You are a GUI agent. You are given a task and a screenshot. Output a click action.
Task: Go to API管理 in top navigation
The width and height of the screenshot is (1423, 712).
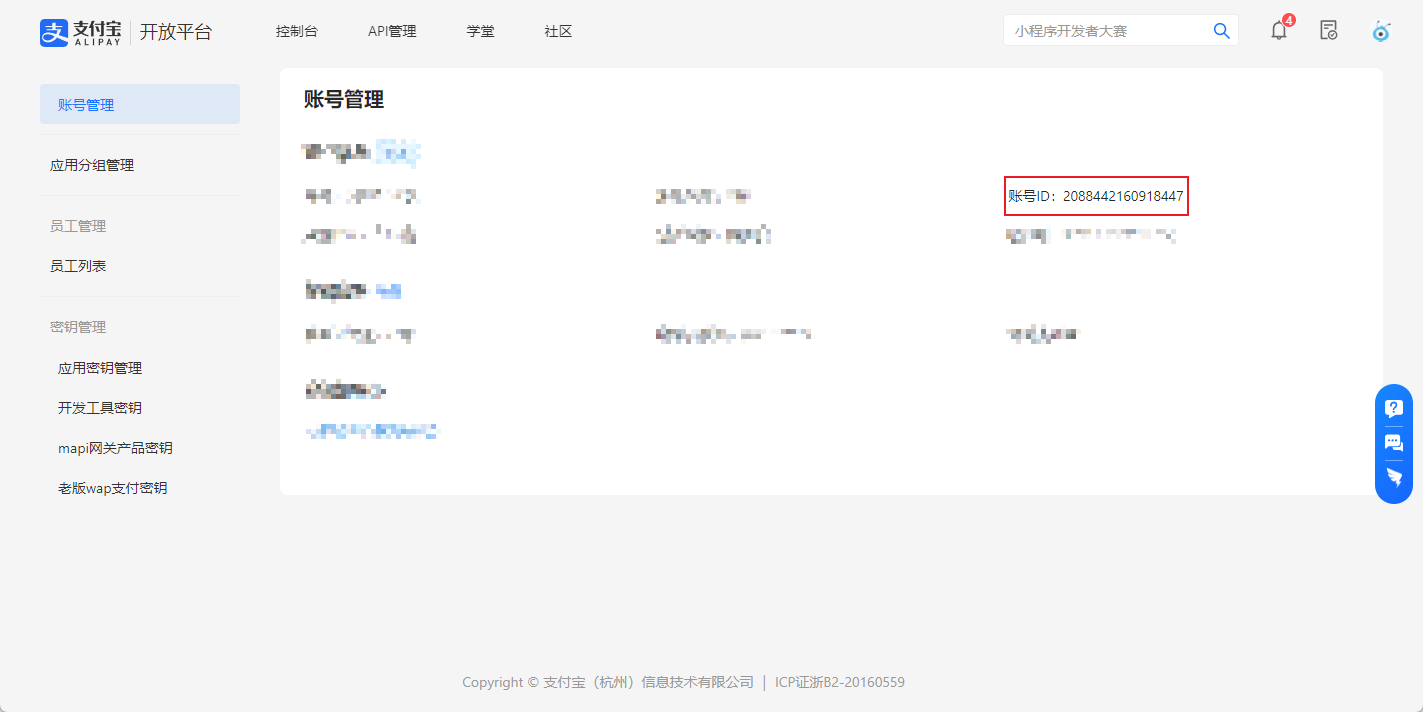(392, 31)
